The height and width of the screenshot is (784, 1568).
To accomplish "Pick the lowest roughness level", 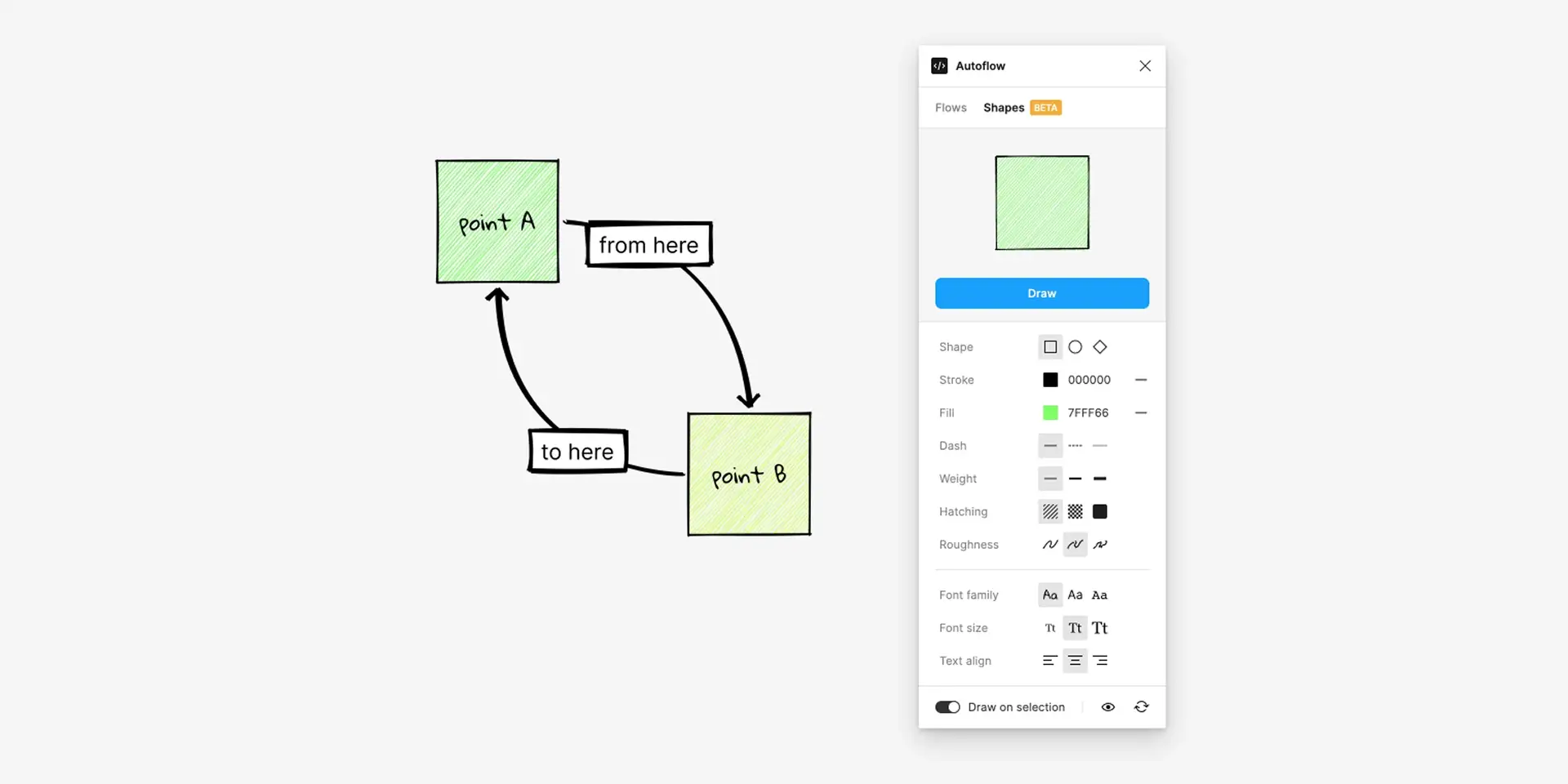I will coord(1050,545).
